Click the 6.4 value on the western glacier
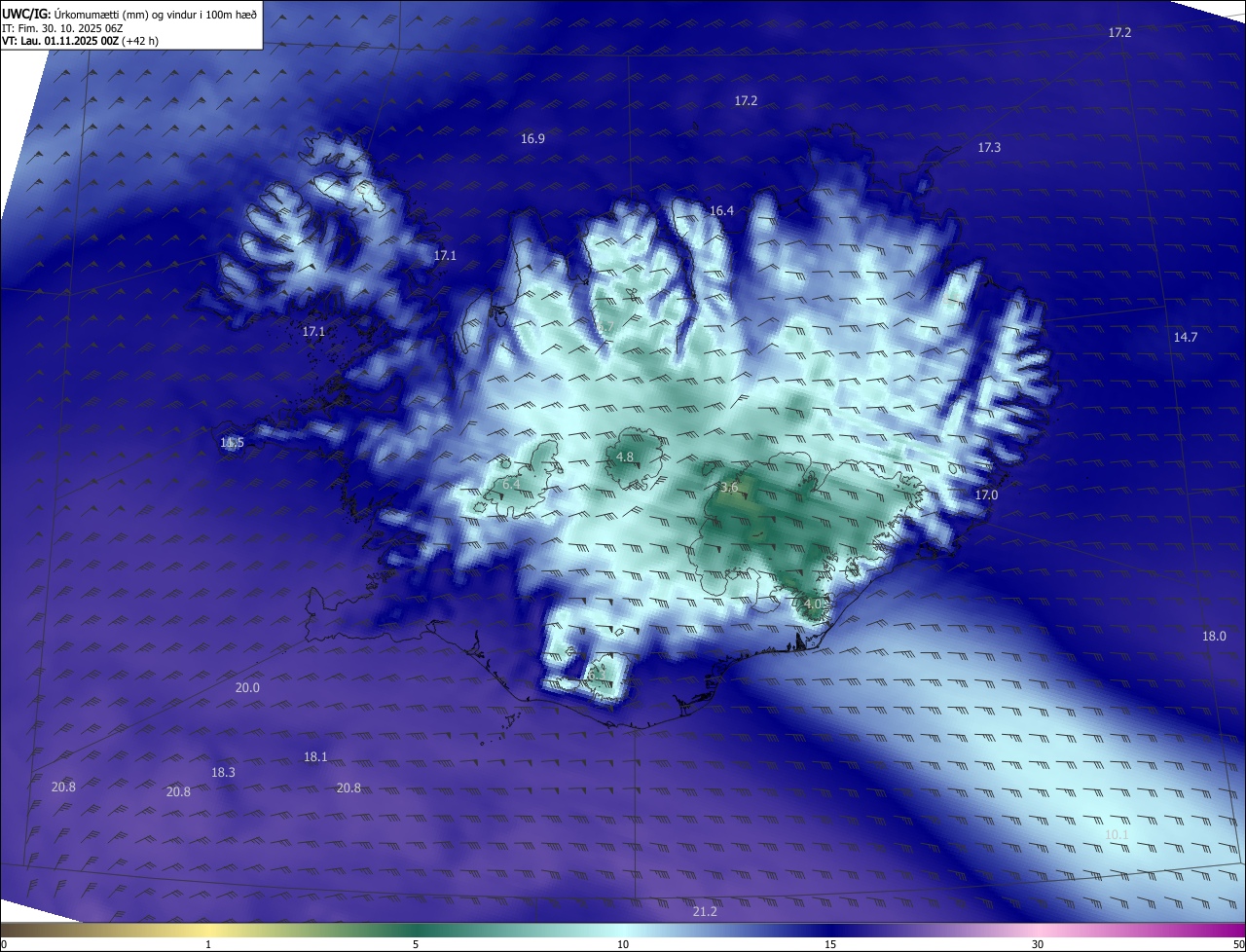Image resolution: width=1246 pixels, height=952 pixels. [x=511, y=484]
